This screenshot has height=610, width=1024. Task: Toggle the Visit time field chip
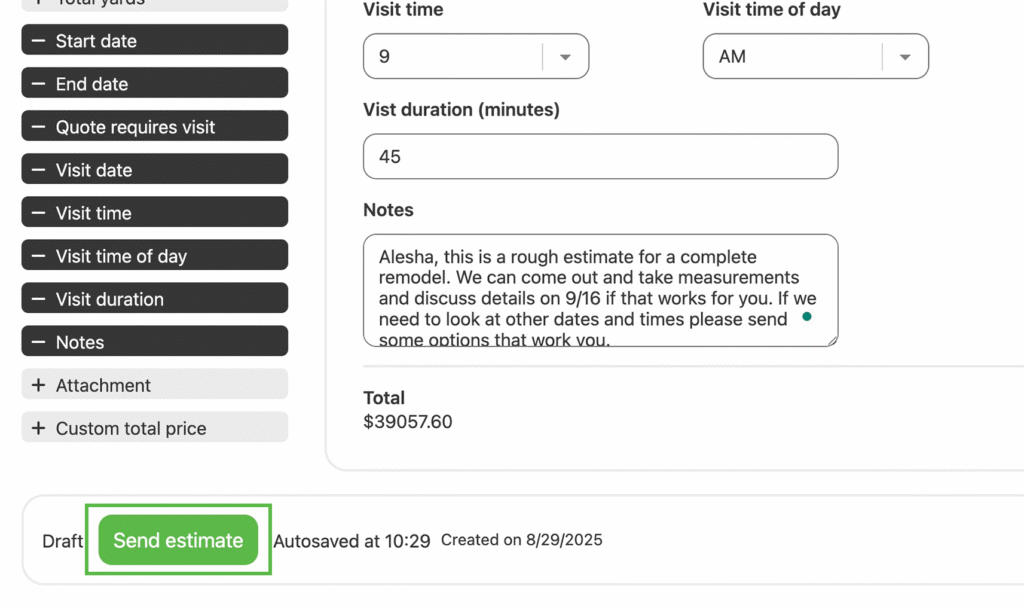pos(154,213)
